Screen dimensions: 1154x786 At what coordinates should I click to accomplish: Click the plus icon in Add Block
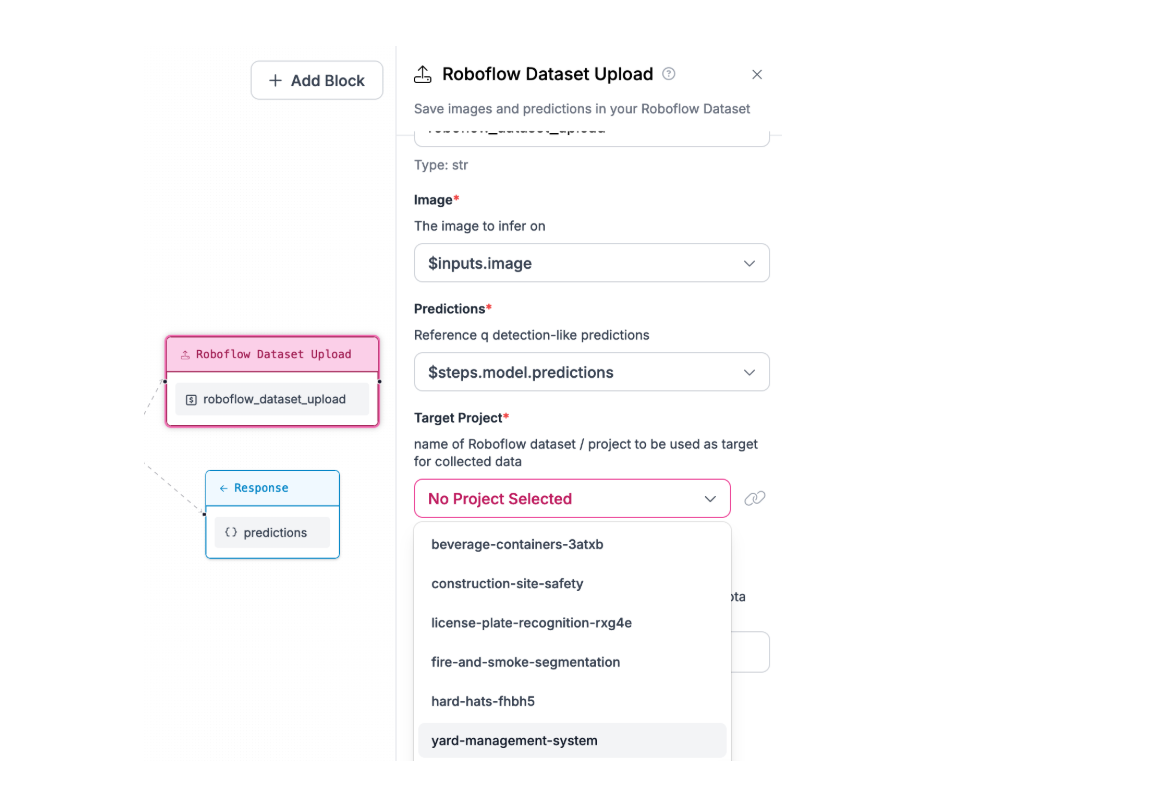(x=275, y=81)
